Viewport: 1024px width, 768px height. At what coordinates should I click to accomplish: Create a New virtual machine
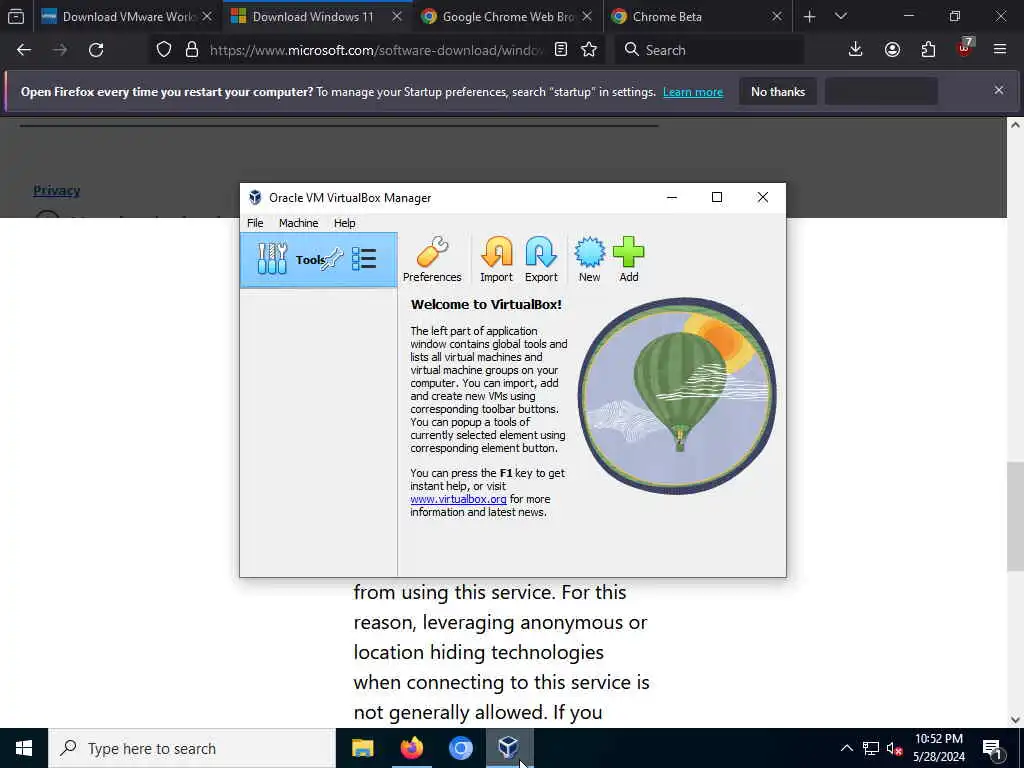click(x=589, y=259)
